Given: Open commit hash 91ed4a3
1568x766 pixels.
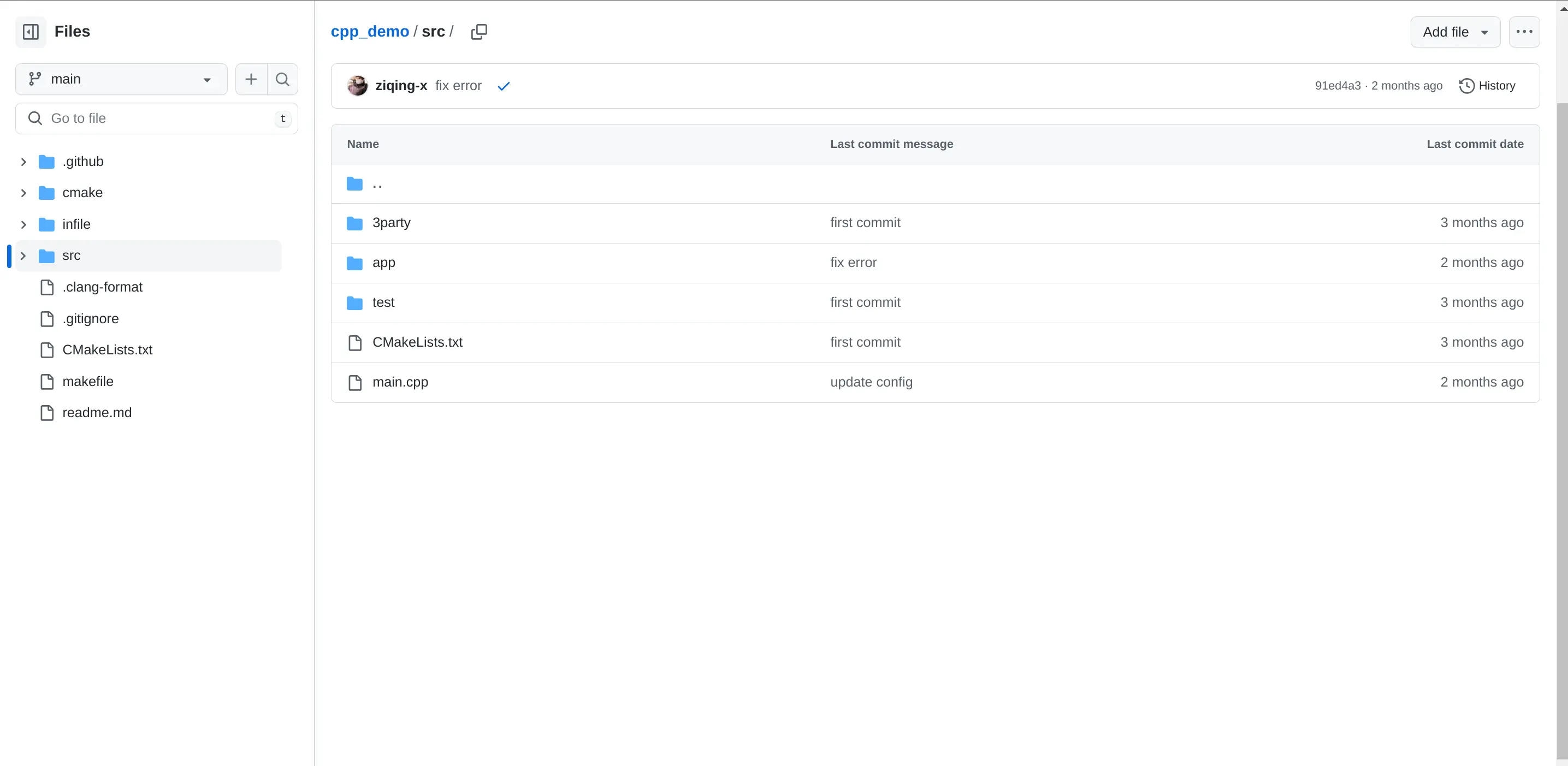Looking at the screenshot, I should point(1338,86).
